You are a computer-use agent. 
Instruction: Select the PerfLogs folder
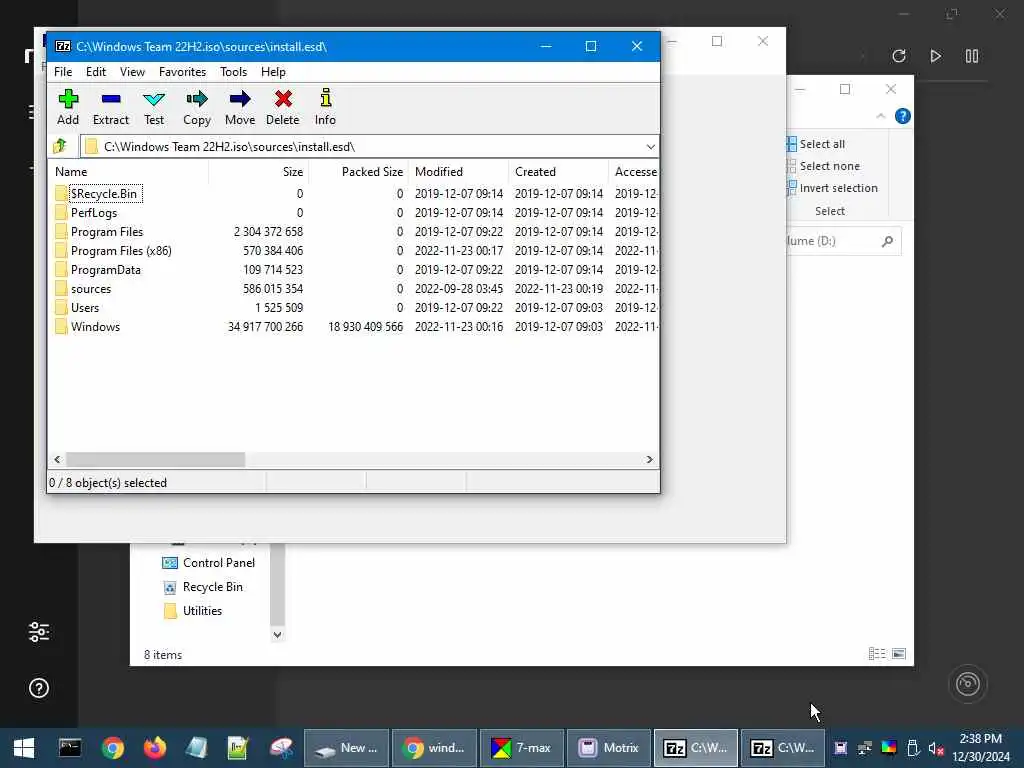pos(94,212)
